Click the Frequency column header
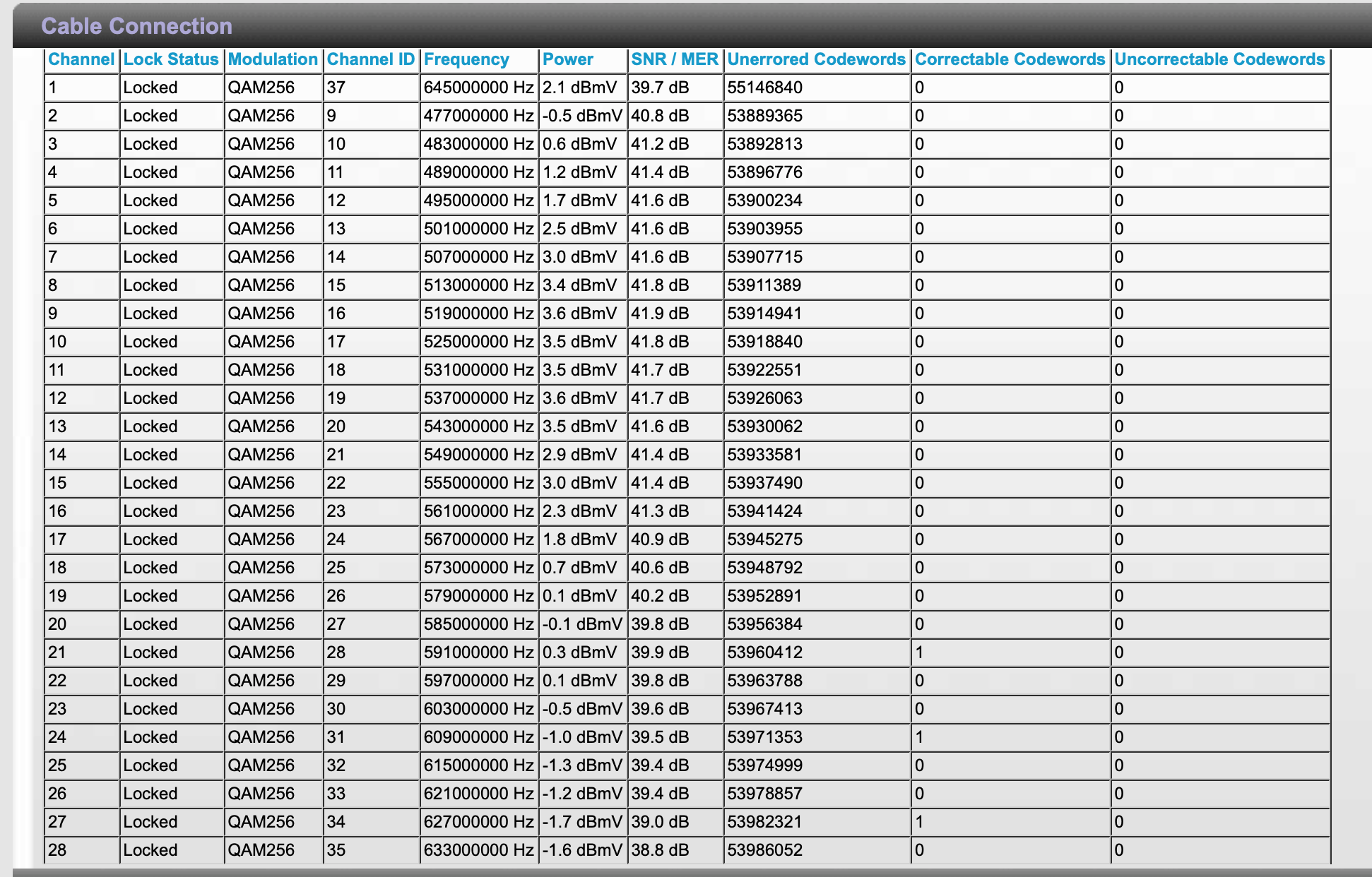This screenshot has height=877, width=1372. [x=466, y=59]
